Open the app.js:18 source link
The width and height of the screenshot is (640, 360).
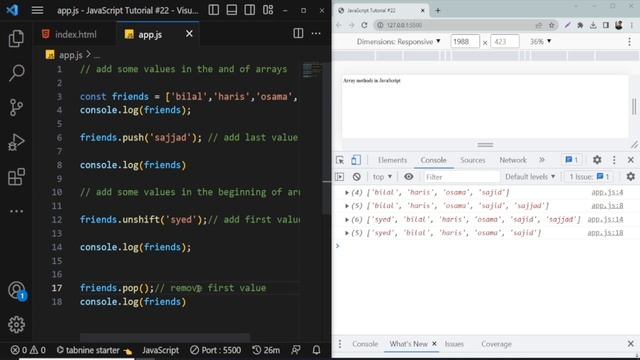tap(605, 233)
